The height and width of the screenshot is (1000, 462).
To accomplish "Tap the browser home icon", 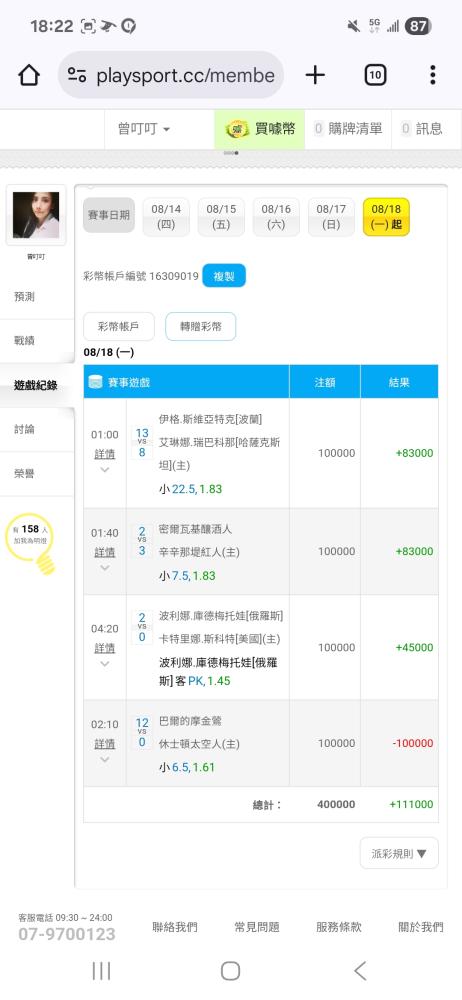I will pos(29,75).
